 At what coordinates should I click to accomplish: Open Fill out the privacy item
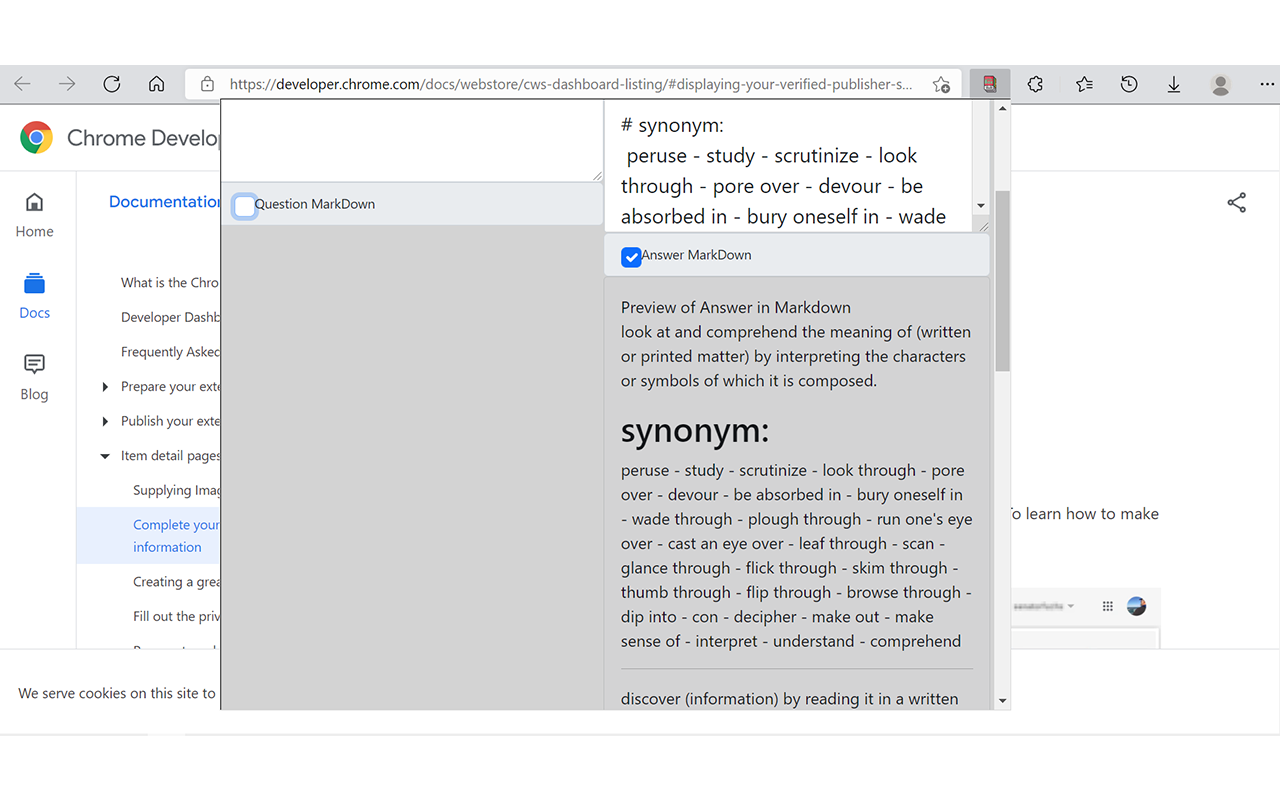(176, 616)
